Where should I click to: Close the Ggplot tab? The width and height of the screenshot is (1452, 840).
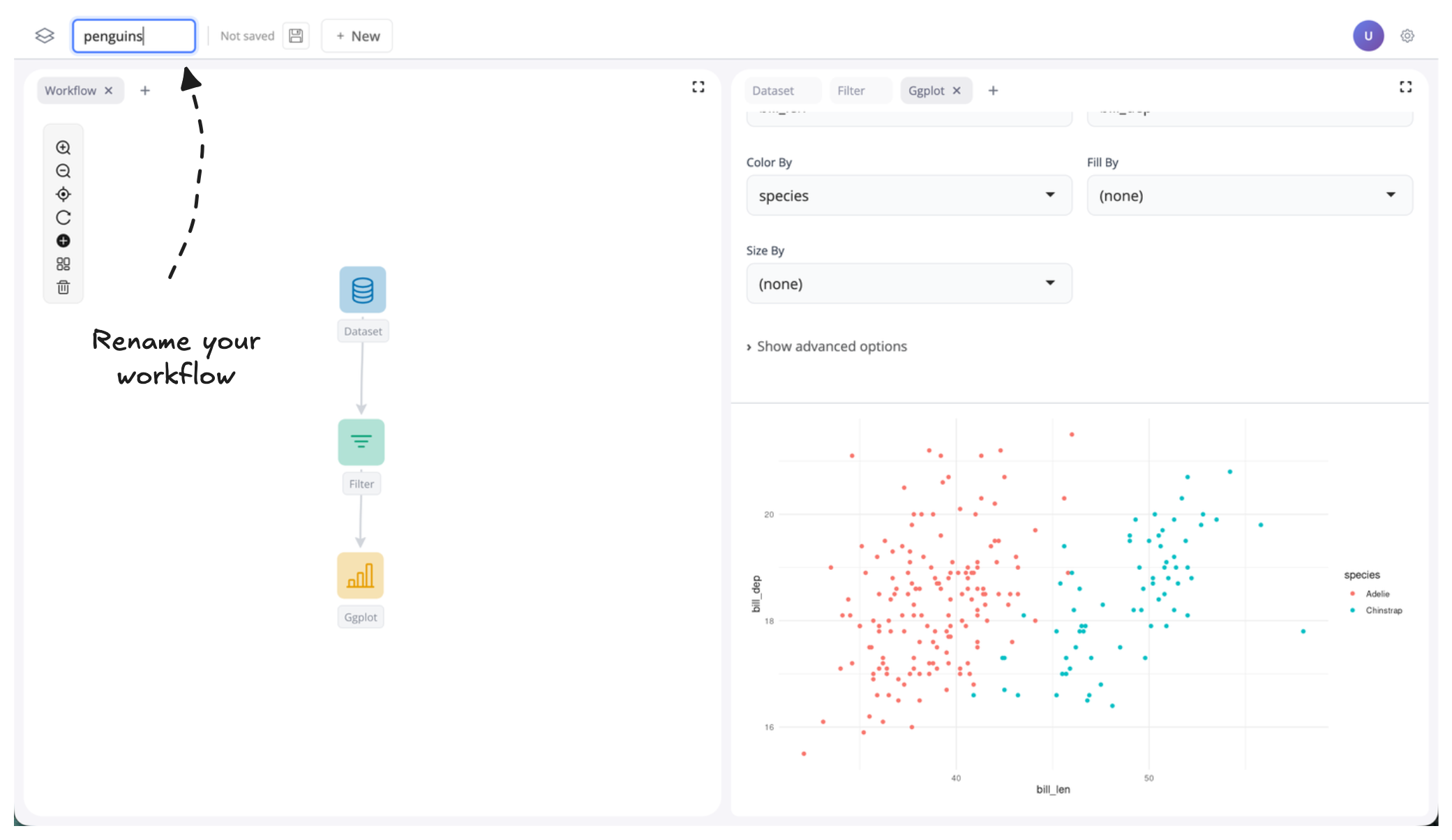(x=957, y=91)
